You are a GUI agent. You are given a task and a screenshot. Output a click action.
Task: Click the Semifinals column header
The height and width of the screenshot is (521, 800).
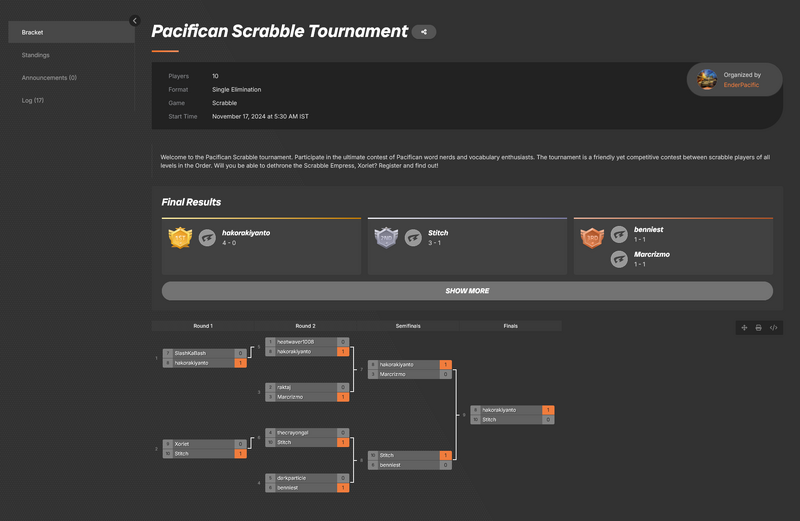408,326
